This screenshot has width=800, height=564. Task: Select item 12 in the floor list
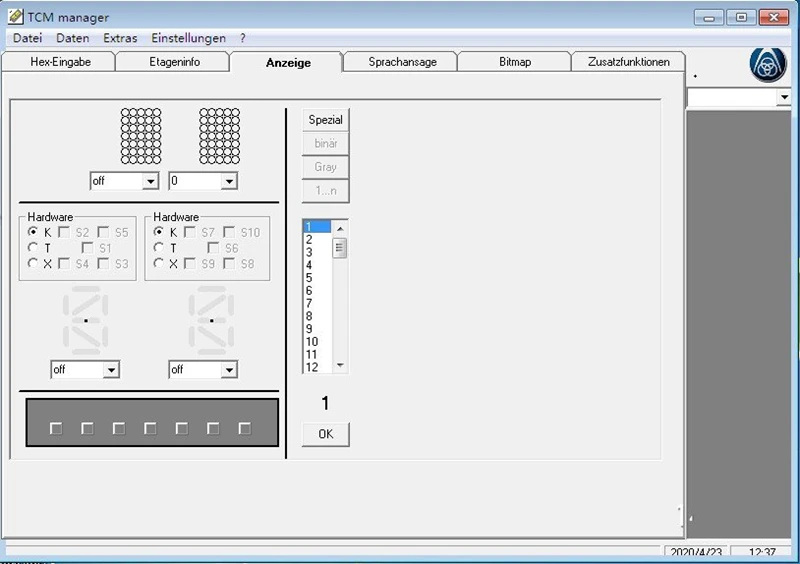317,367
